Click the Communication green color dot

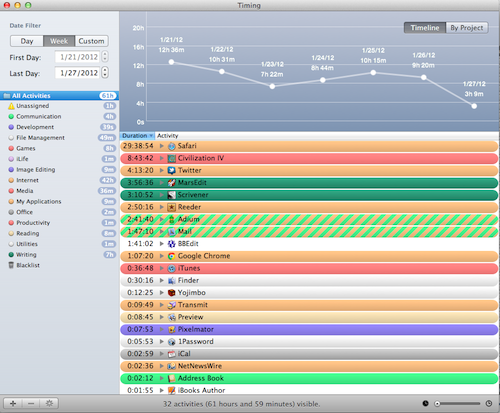[11, 116]
